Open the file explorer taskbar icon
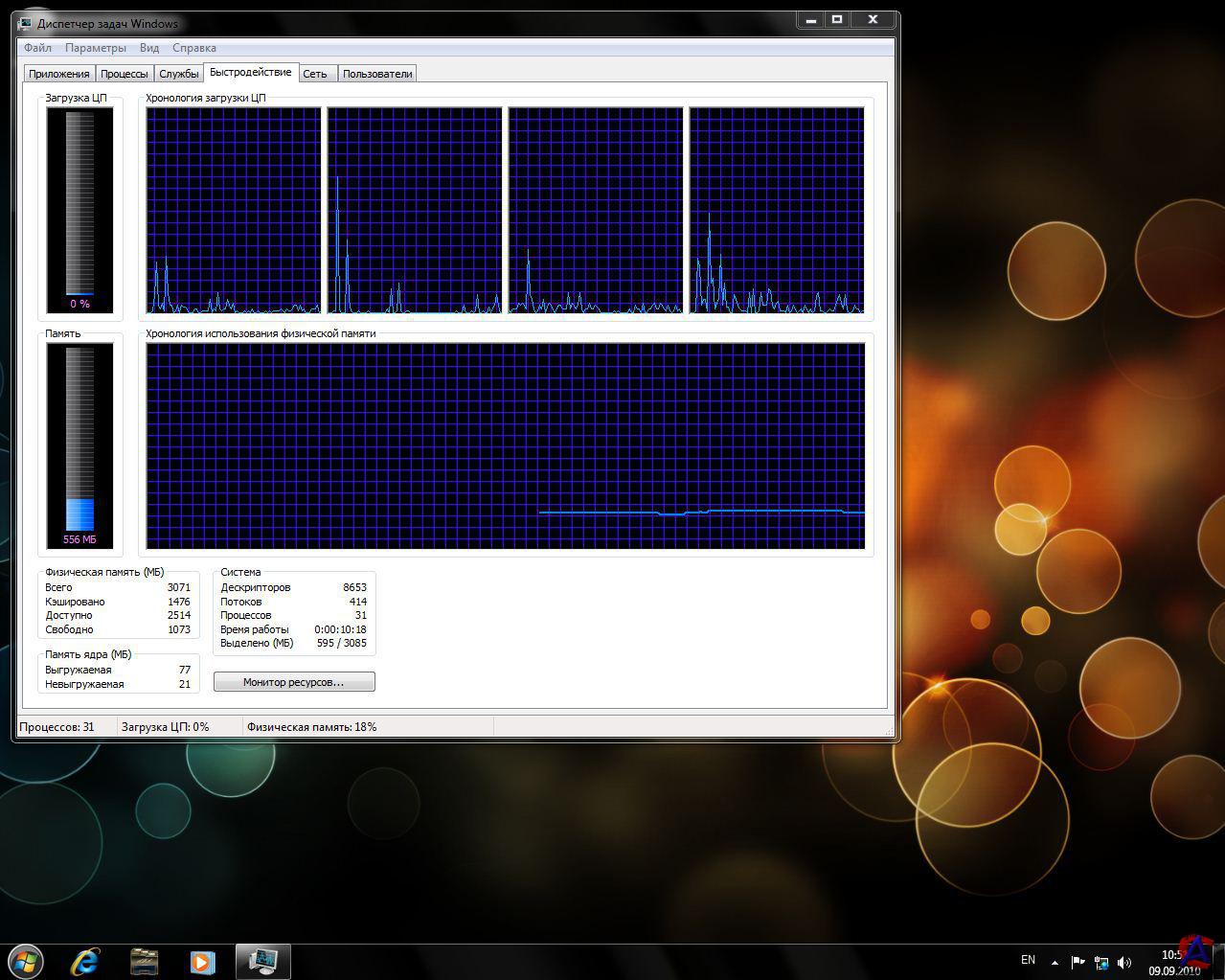Screen dimensions: 1225x980 (x=144, y=961)
